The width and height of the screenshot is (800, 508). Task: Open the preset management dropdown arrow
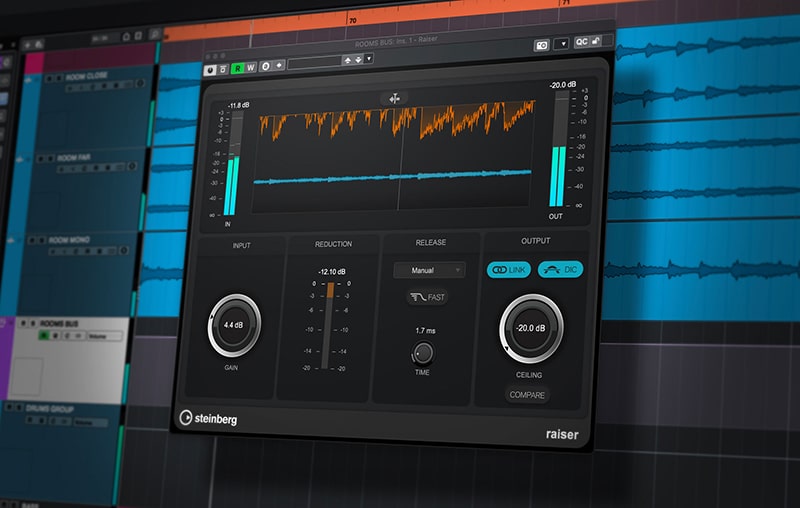click(369, 59)
